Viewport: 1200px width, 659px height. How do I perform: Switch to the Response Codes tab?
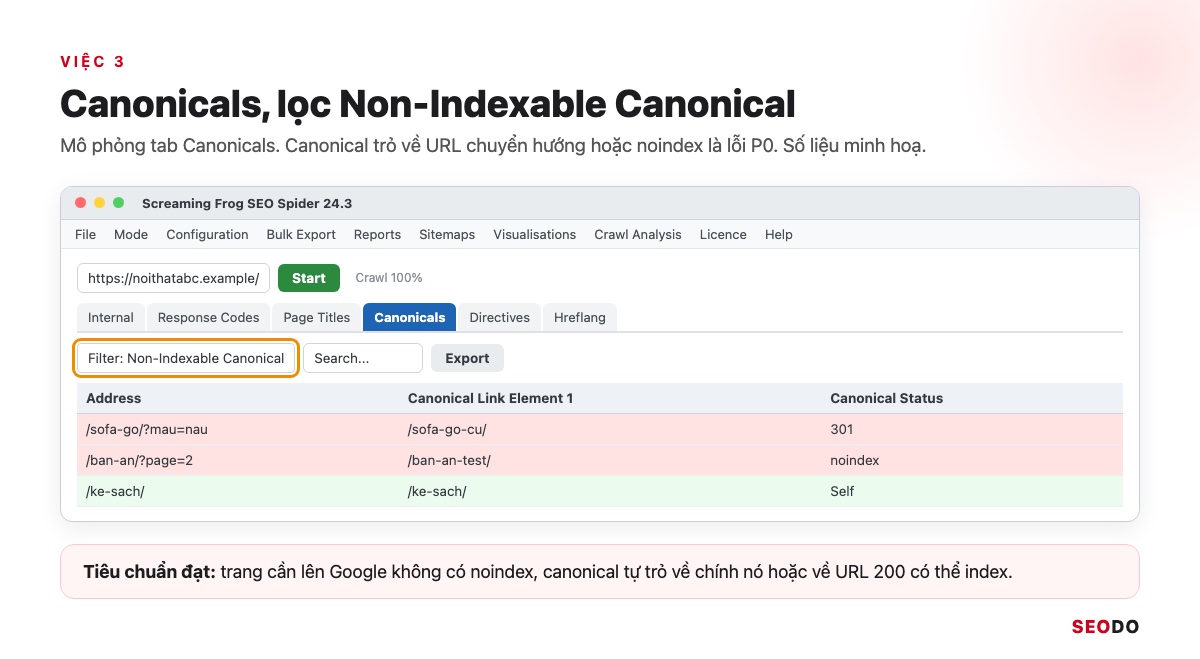click(x=208, y=317)
